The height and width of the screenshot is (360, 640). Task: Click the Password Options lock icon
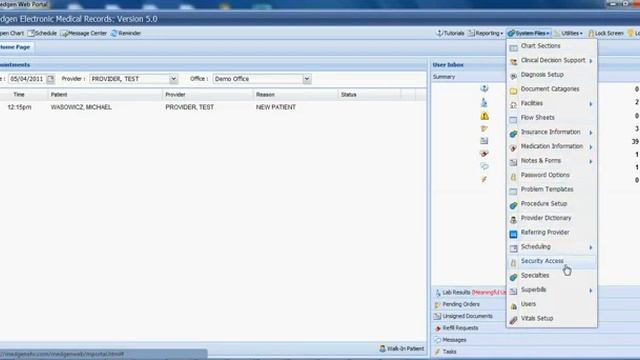coord(513,177)
